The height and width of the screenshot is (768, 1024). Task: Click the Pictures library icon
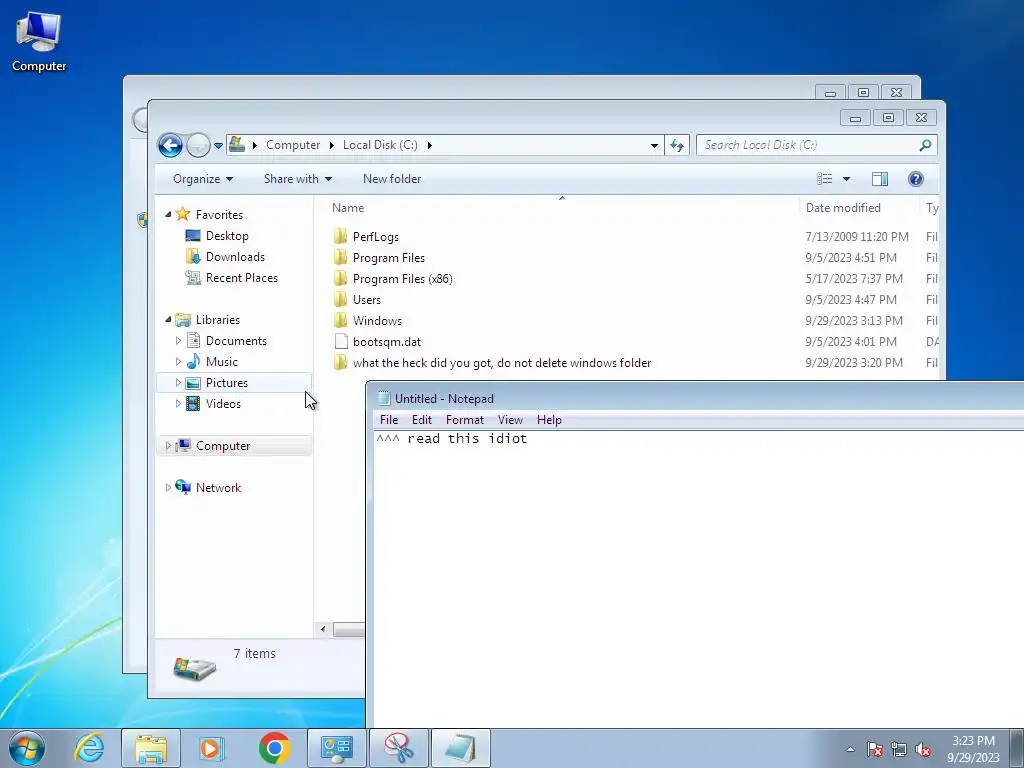193,383
